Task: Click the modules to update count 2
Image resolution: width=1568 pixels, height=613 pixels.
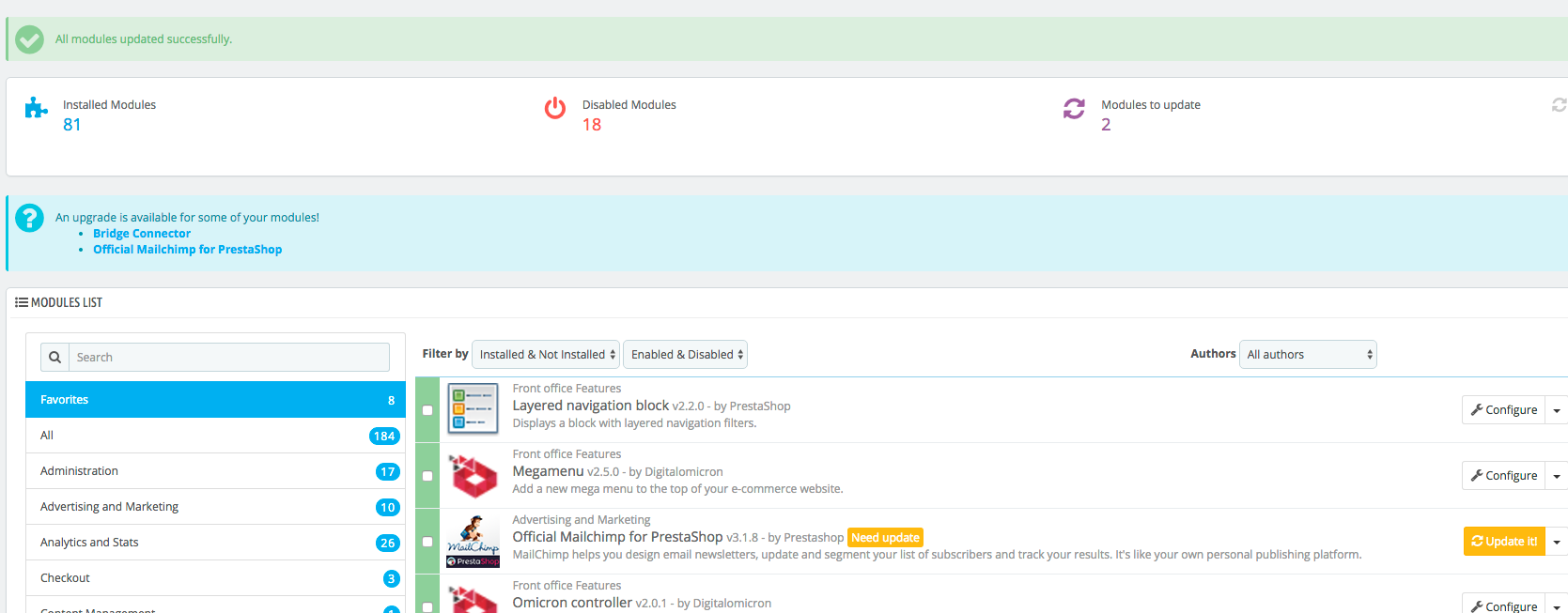Action: point(1106,125)
